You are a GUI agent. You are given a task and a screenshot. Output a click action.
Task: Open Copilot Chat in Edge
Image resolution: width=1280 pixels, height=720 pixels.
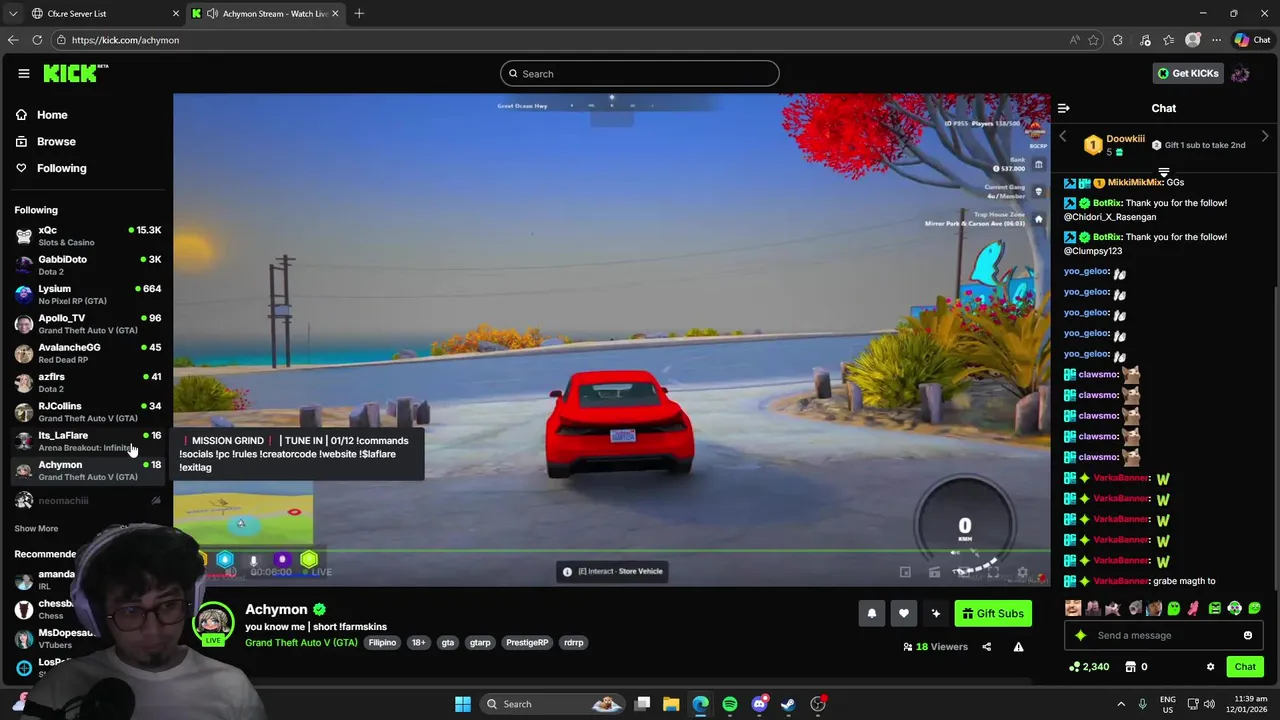(x=1252, y=40)
